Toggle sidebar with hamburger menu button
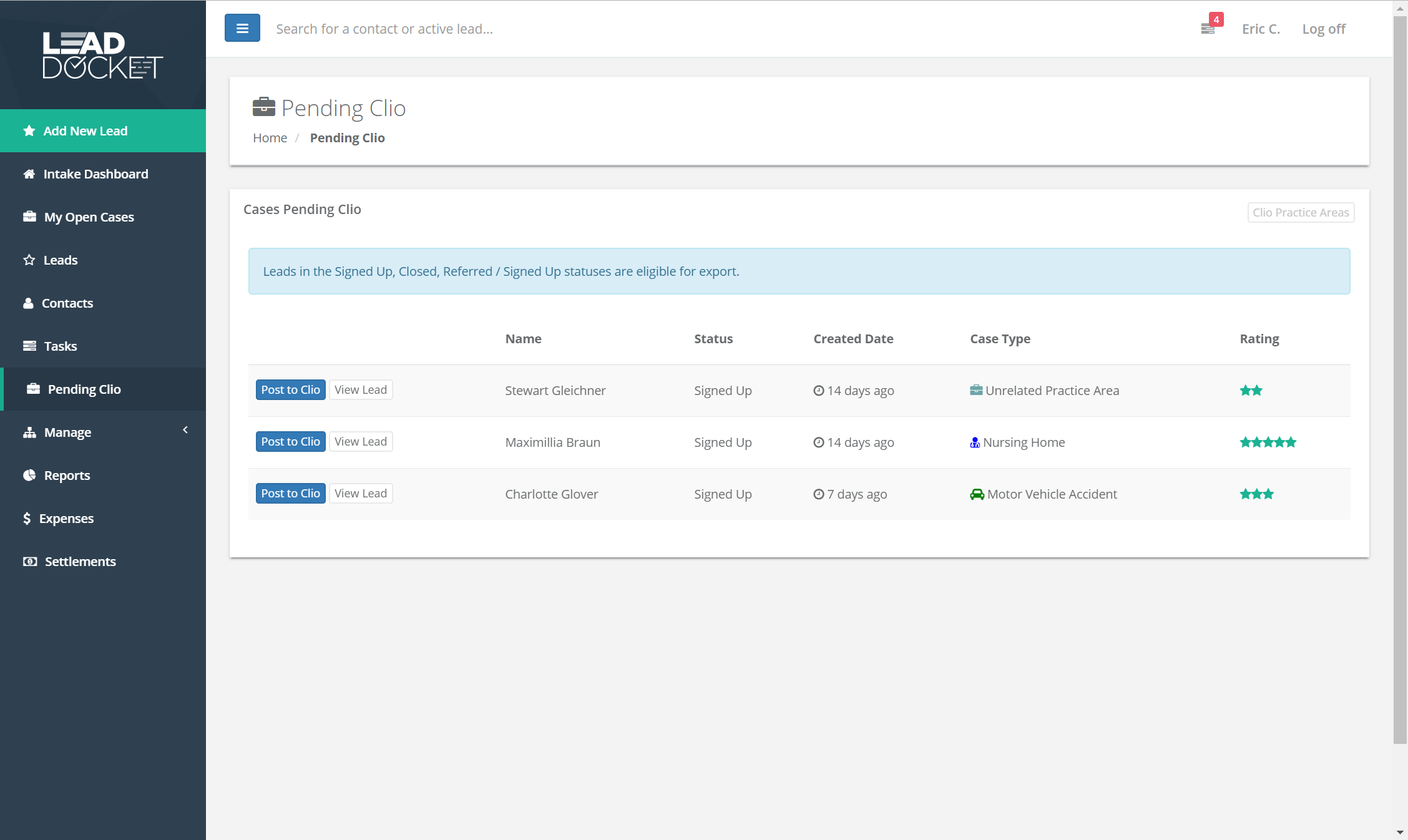 [x=242, y=28]
